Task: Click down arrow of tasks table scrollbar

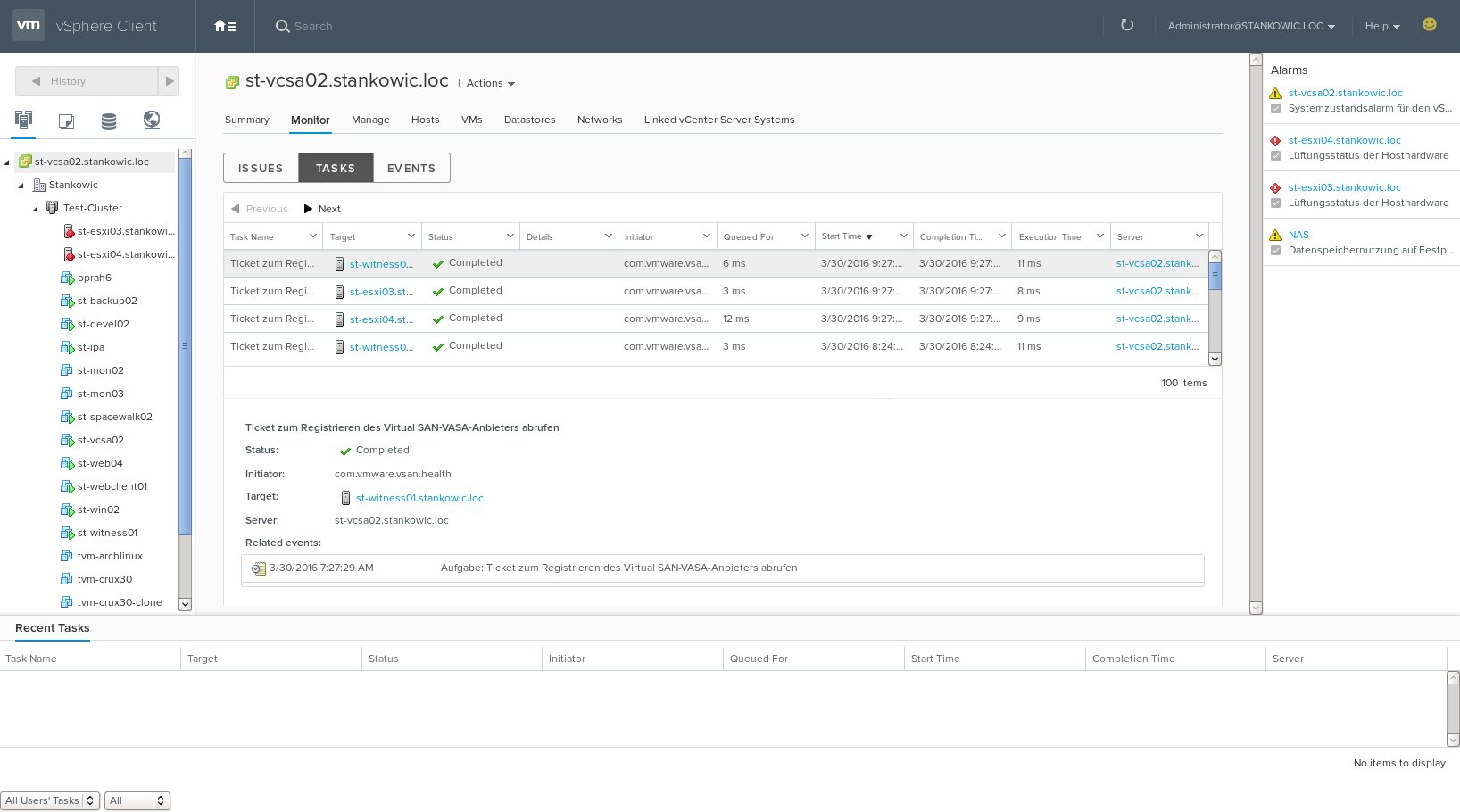Action: 1215,359
